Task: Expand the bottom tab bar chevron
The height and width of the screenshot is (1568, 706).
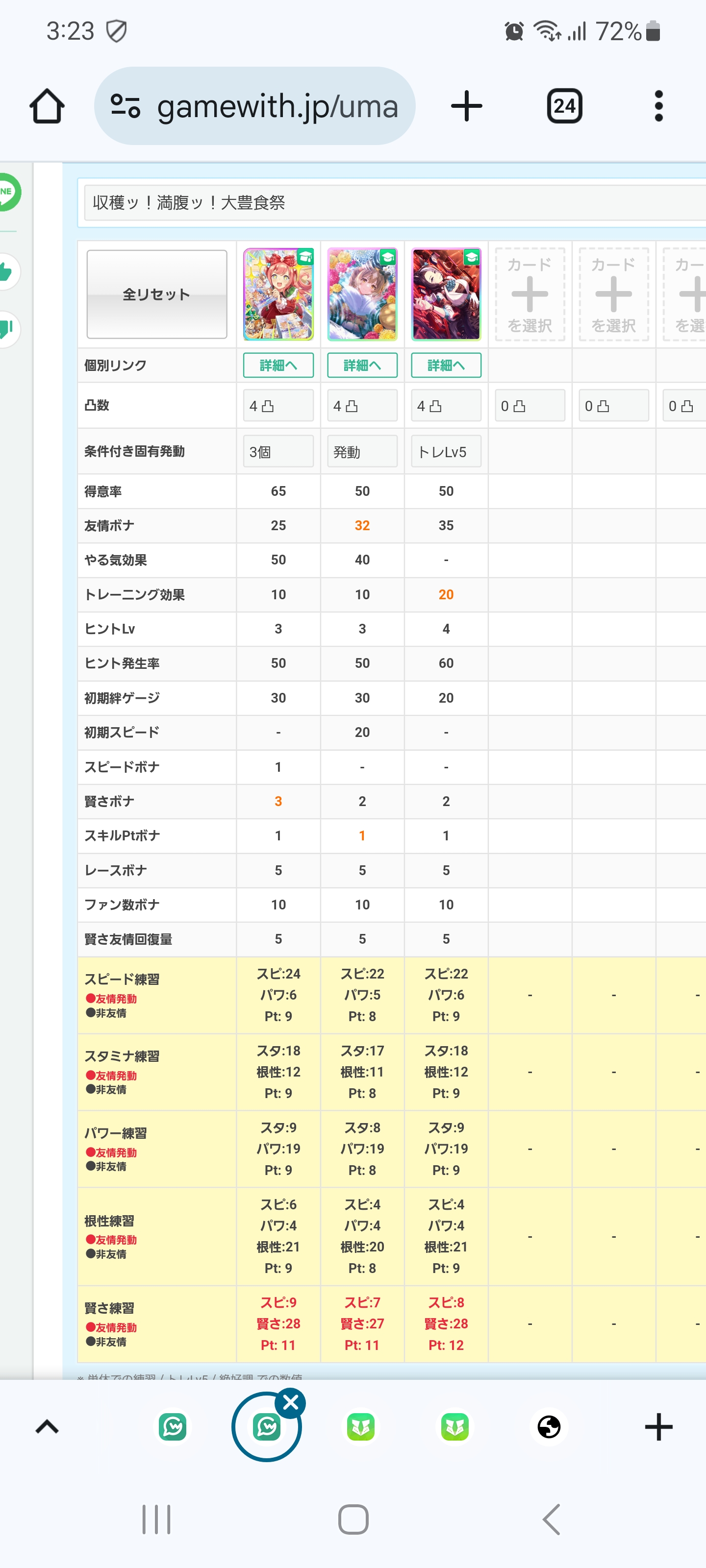Action: point(47,1427)
